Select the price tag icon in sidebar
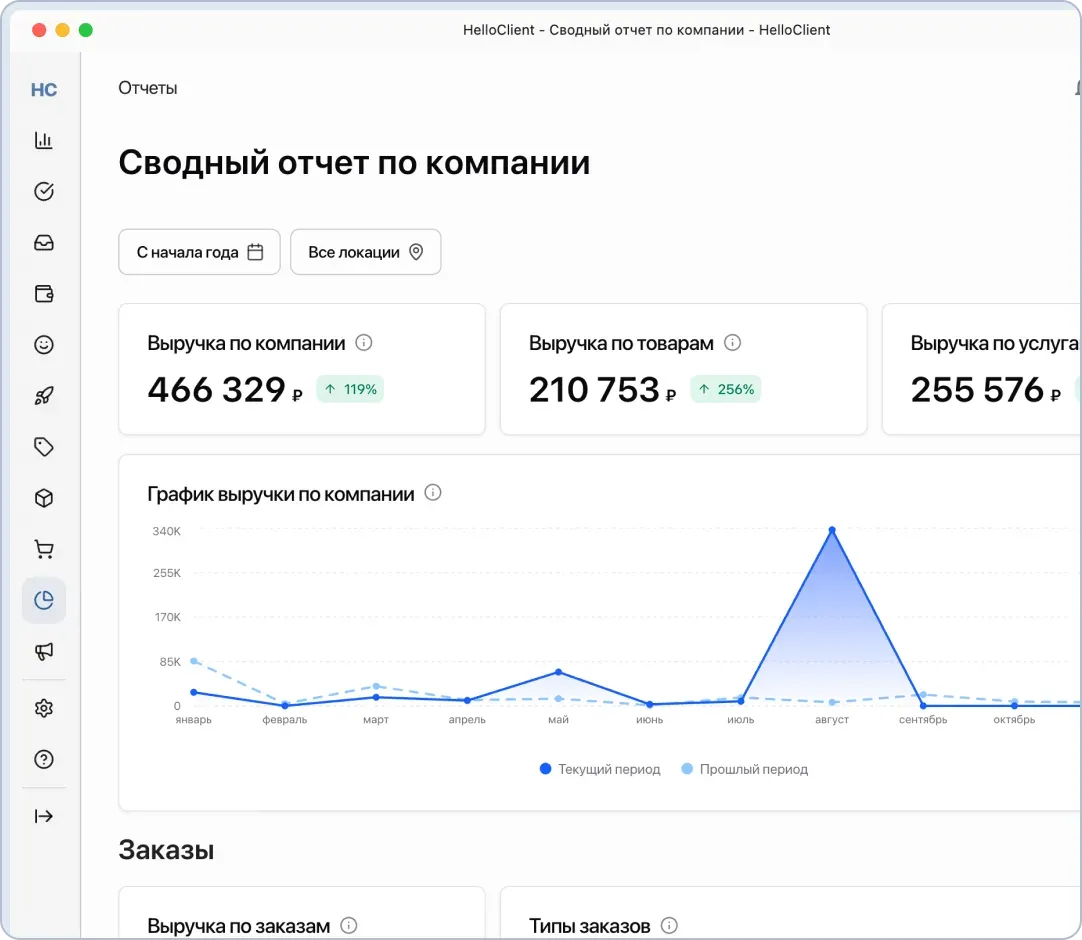The image size is (1082, 940). [x=44, y=446]
